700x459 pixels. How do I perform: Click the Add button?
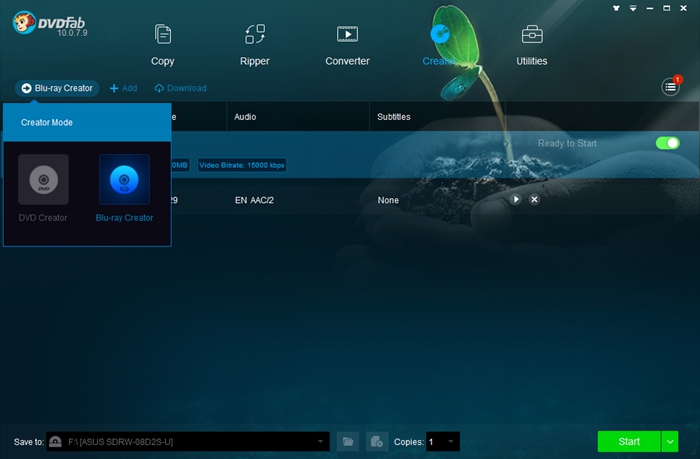point(124,88)
